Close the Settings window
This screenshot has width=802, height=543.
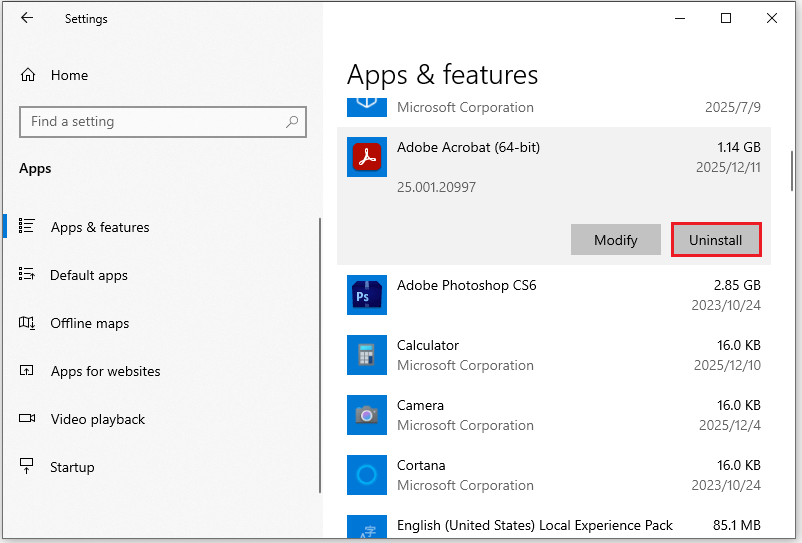(x=772, y=18)
